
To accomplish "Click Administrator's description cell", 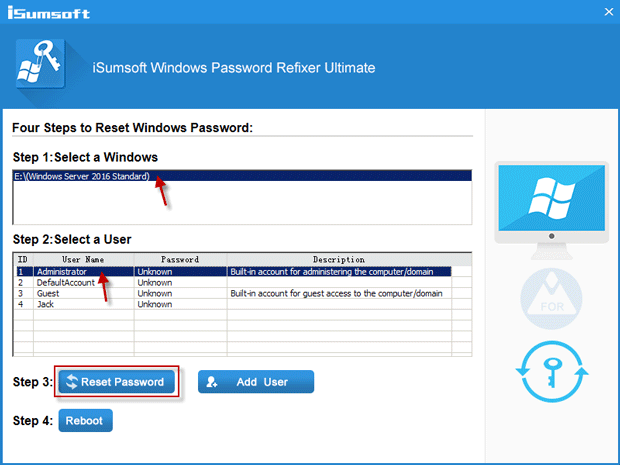I will [339, 272].
